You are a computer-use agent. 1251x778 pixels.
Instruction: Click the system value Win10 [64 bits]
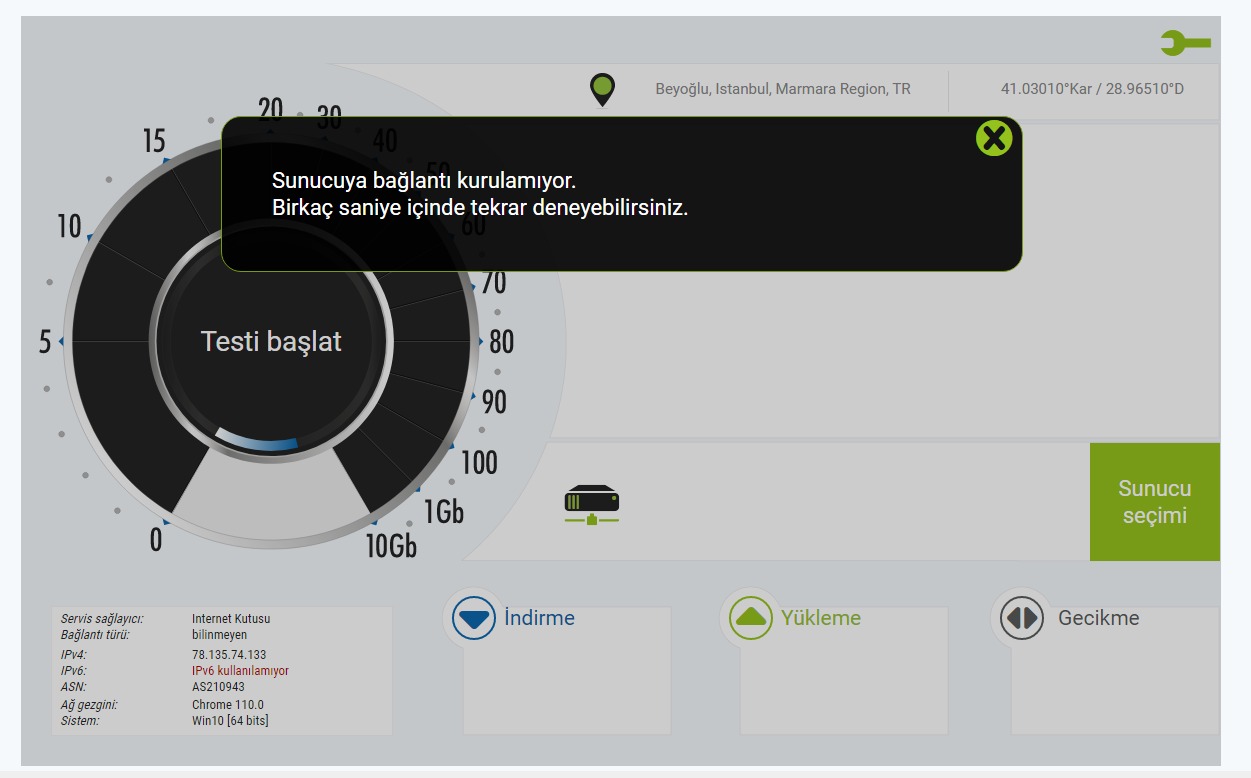click(x=230, y=720)
